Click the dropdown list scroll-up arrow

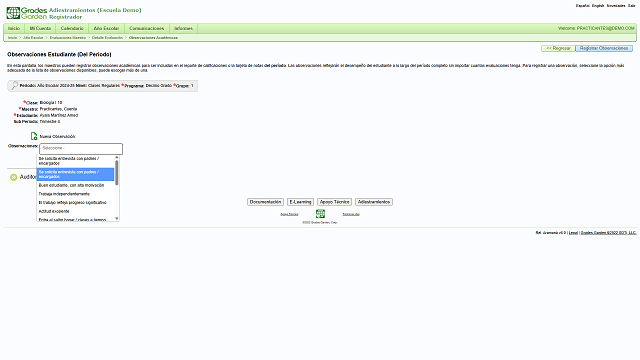tap(117, 158)
